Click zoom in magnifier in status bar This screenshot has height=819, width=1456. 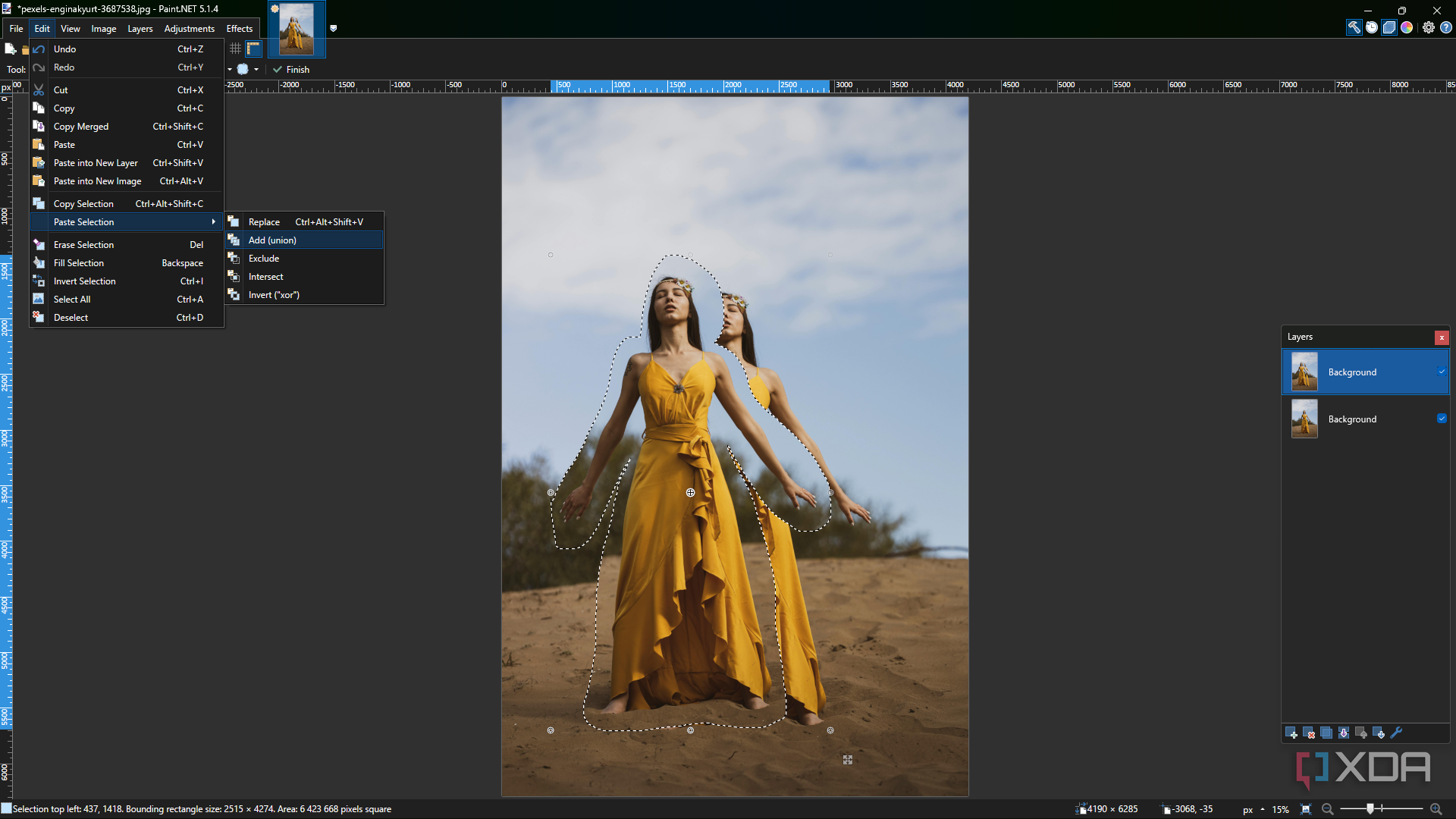(x=1436, y=809)
